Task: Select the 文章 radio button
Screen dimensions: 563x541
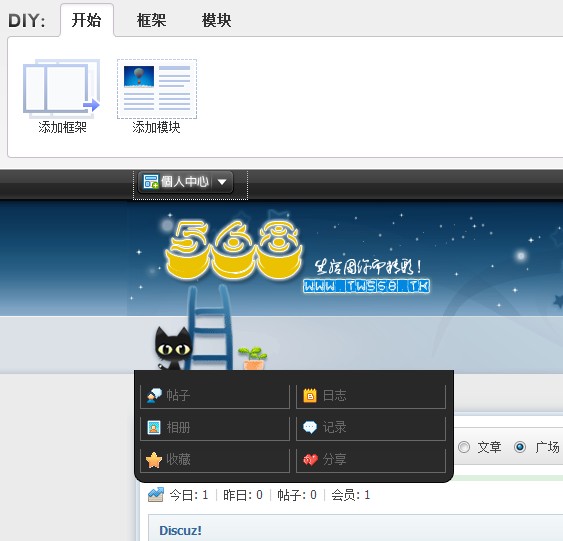Action: (464, 447)
